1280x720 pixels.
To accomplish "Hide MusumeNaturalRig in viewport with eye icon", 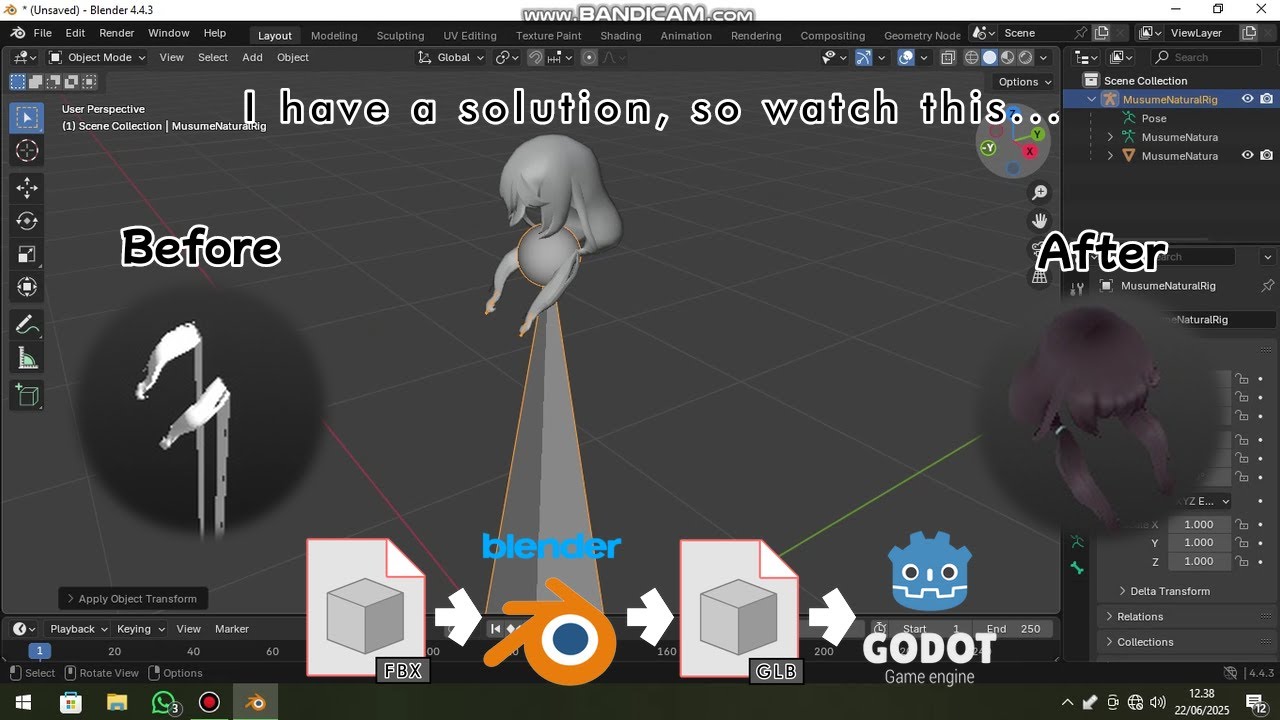I will [1248, 99].
